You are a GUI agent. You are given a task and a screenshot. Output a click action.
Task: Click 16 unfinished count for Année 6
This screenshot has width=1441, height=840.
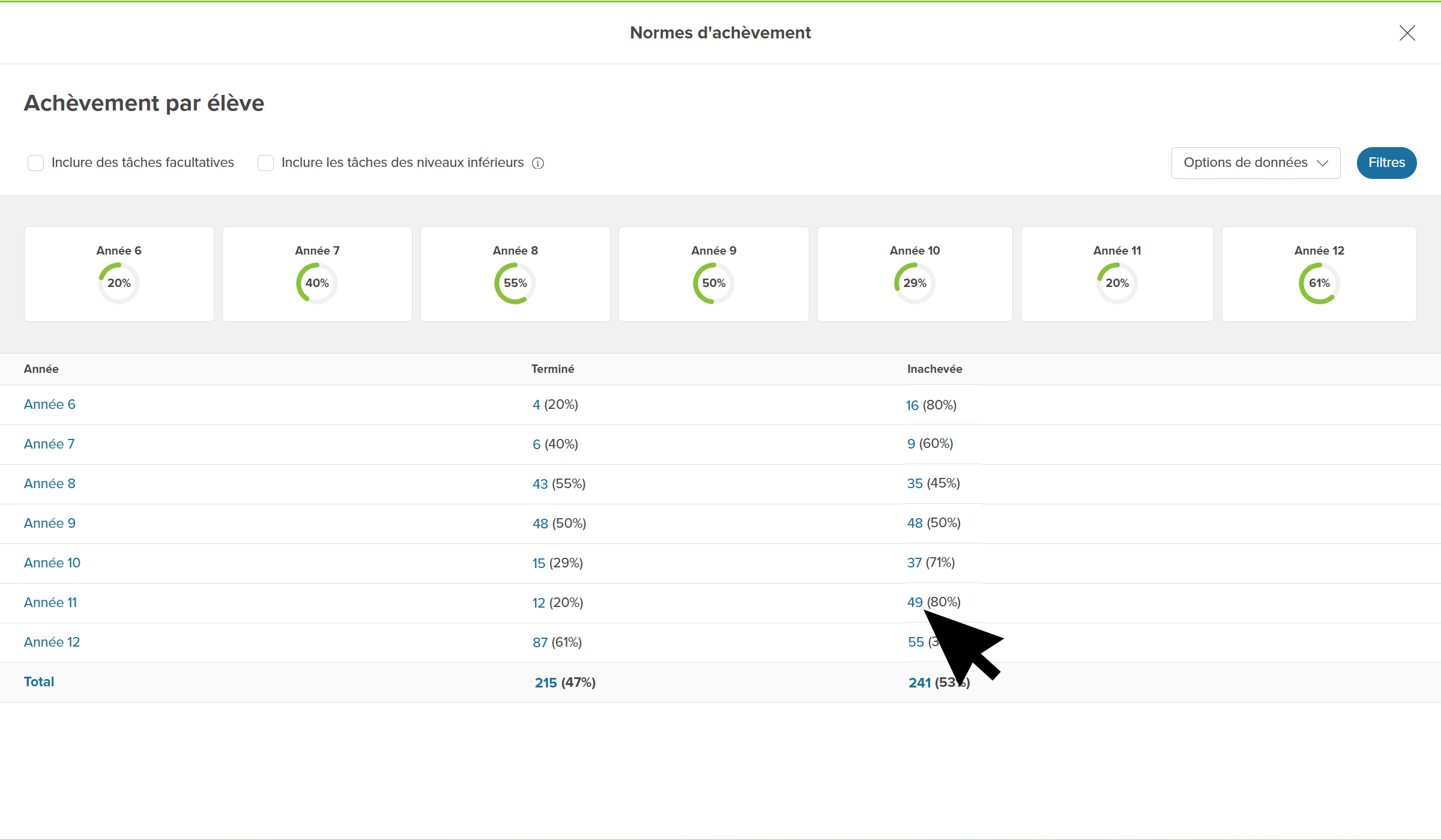click(x=912, y=405)
